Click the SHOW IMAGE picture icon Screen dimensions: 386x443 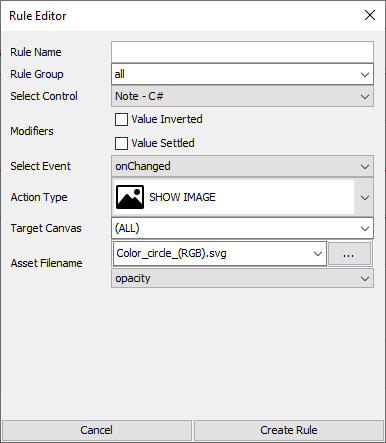130,197
